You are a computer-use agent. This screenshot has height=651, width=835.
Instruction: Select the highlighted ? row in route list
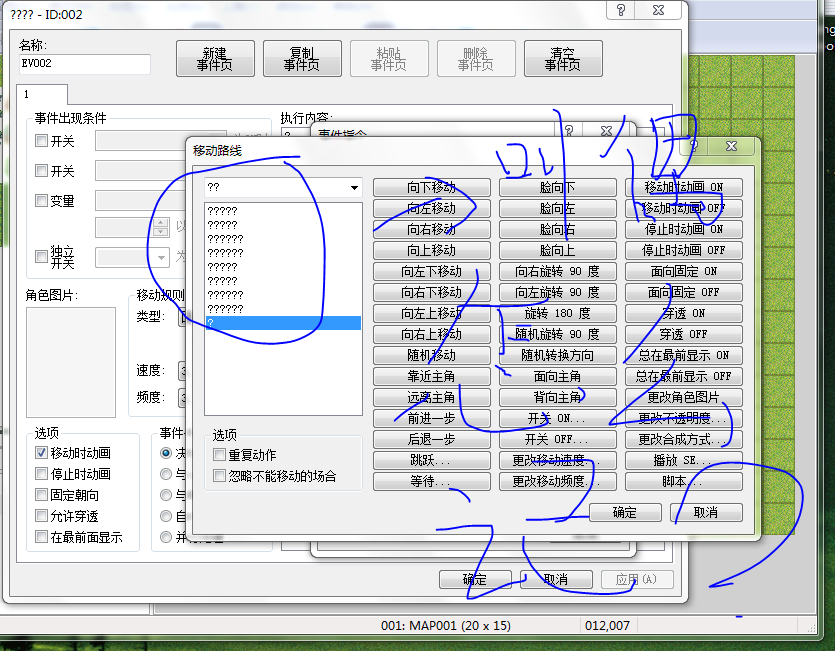pos(283,323)
